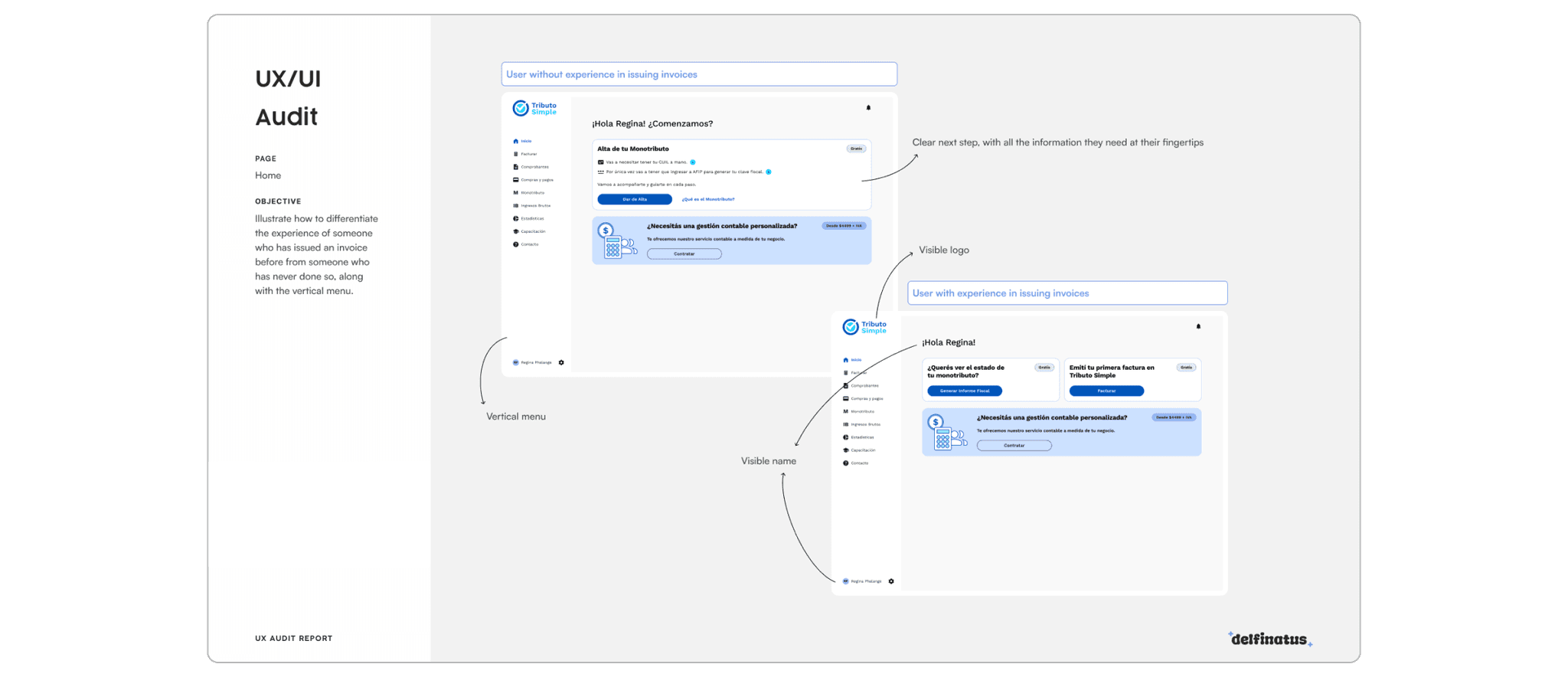
Task: Open Comprobantes in the ¿Comenzamos? mockup sidebar
Action: tap(531, 167)
